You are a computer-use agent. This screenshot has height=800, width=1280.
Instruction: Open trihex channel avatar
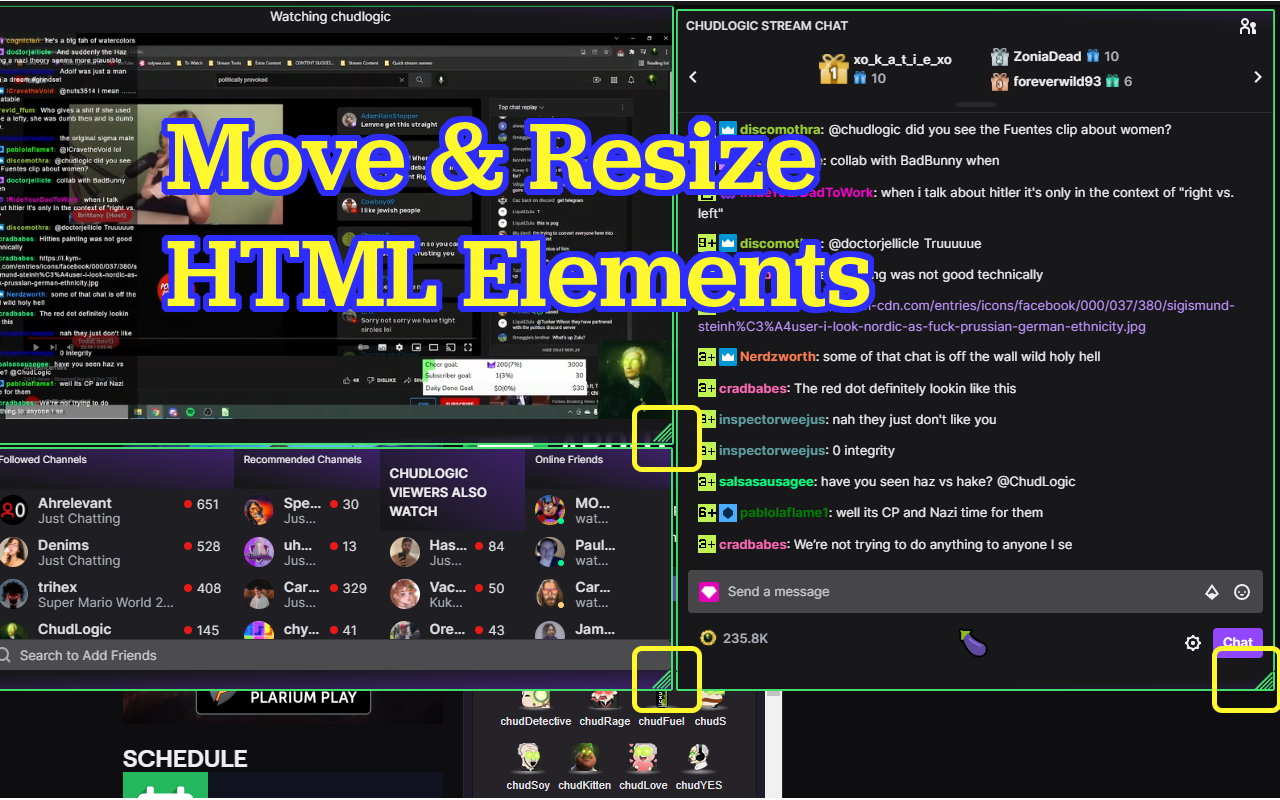point(14,594)
